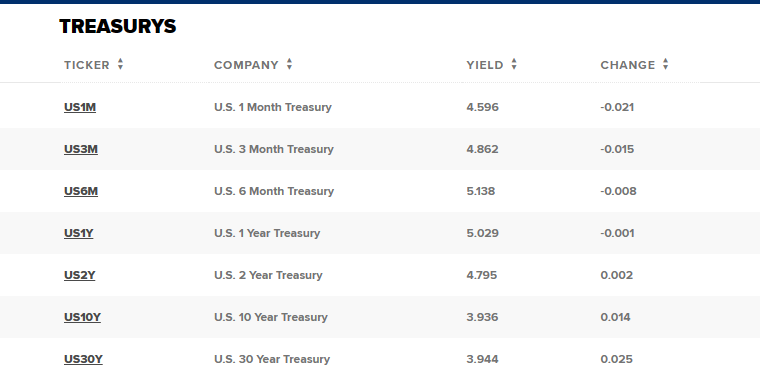760x383 pixels.
Task: Sort table by Company arrows icon
Action: pos(289,64)
